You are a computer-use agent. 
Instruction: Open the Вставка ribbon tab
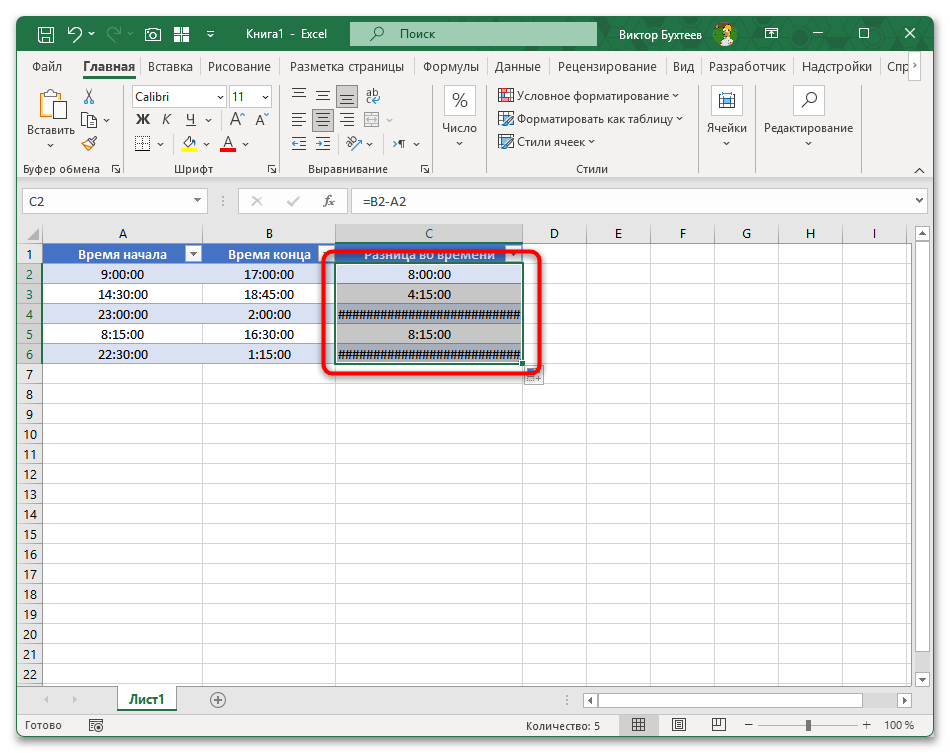tap(170, 67)
